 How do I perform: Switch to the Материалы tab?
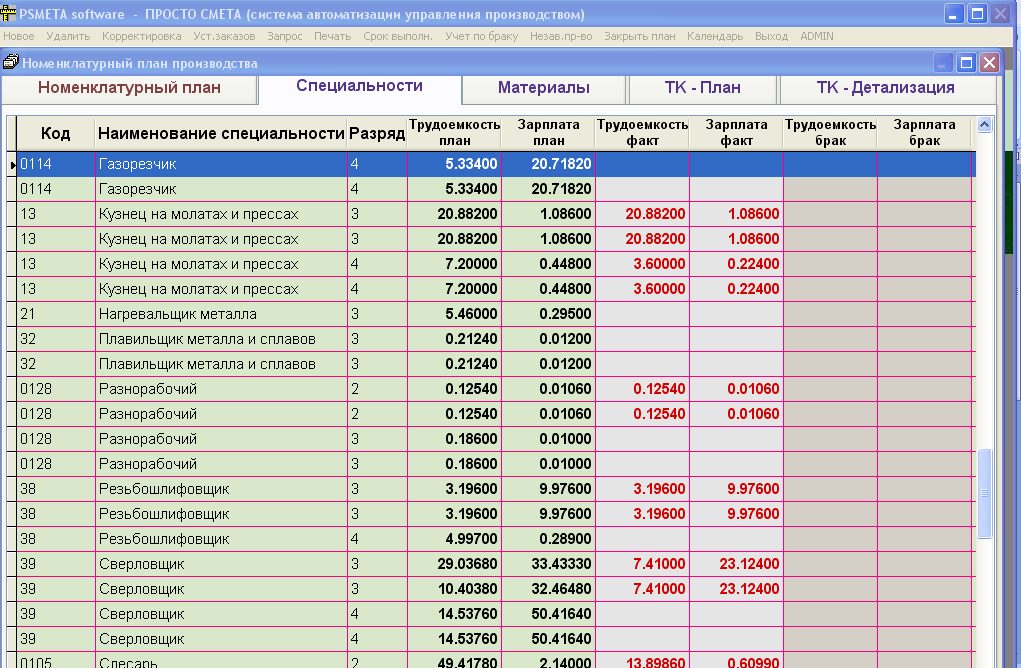pyautogui.click(x=543, y=88)
